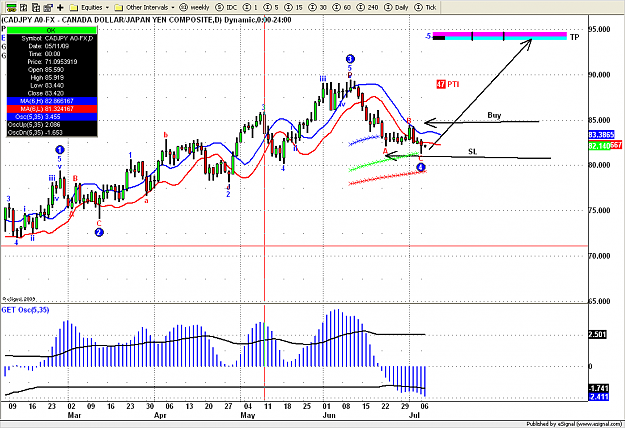Click the circled wave 2 label

99,232
